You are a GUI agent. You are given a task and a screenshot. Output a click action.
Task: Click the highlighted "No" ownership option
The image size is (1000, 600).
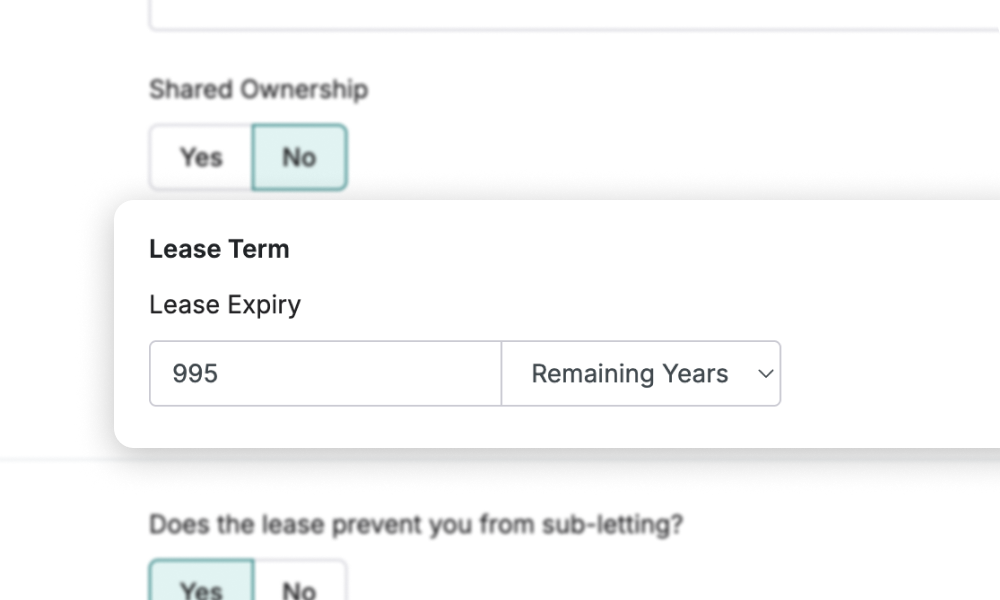point(297,157)
